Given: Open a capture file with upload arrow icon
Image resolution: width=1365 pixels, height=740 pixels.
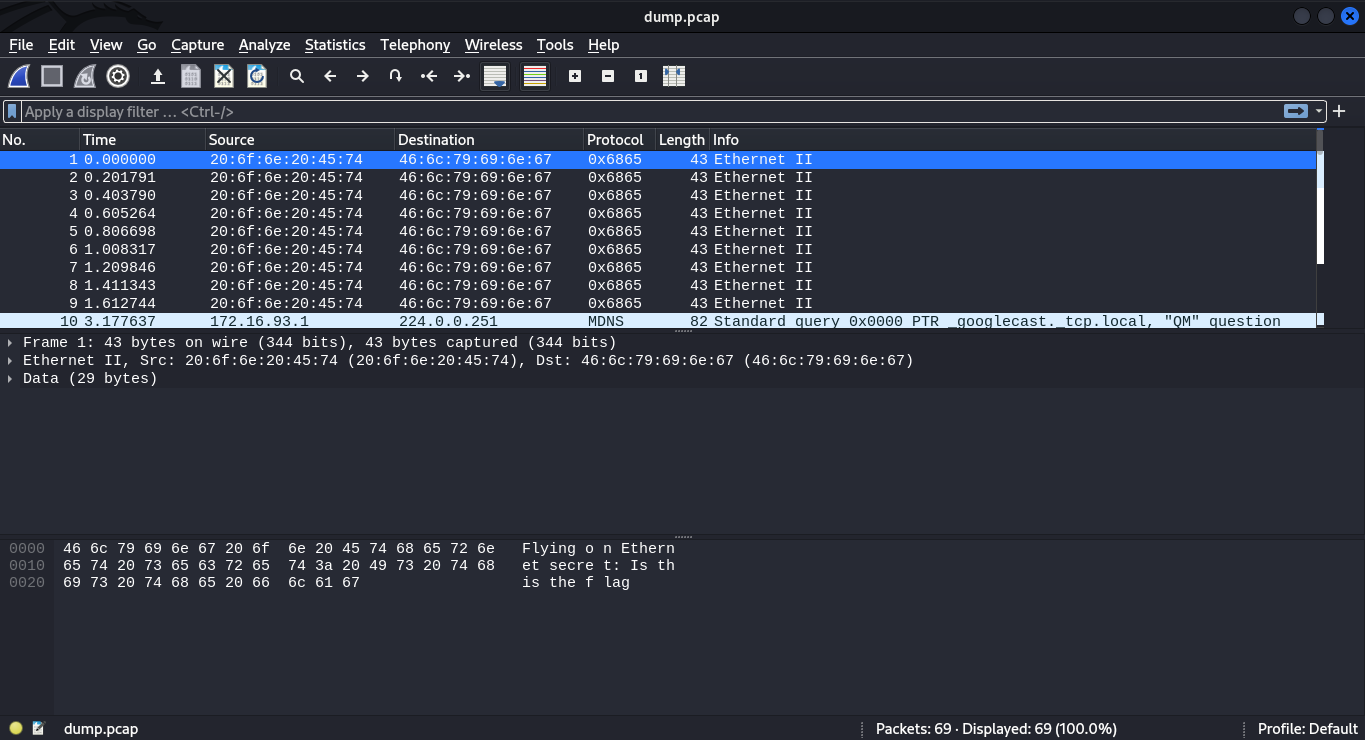Looking at the screenshot, I should coord(158,76).
